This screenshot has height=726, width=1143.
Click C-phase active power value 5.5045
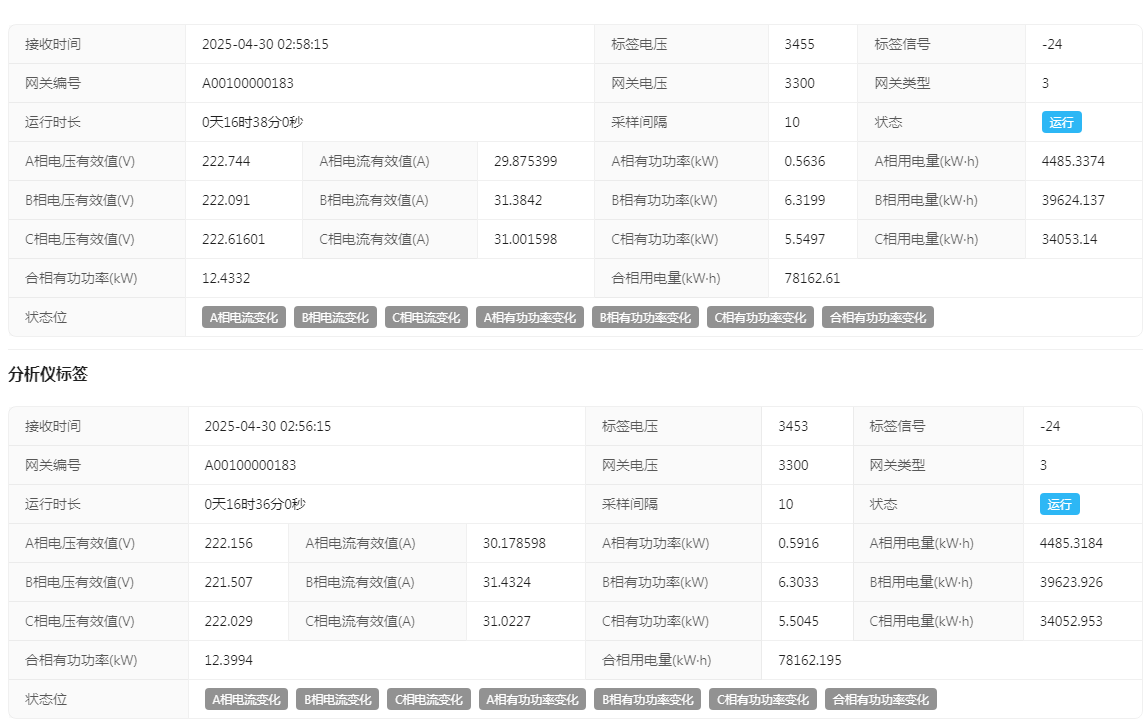[x=798, y=621]
